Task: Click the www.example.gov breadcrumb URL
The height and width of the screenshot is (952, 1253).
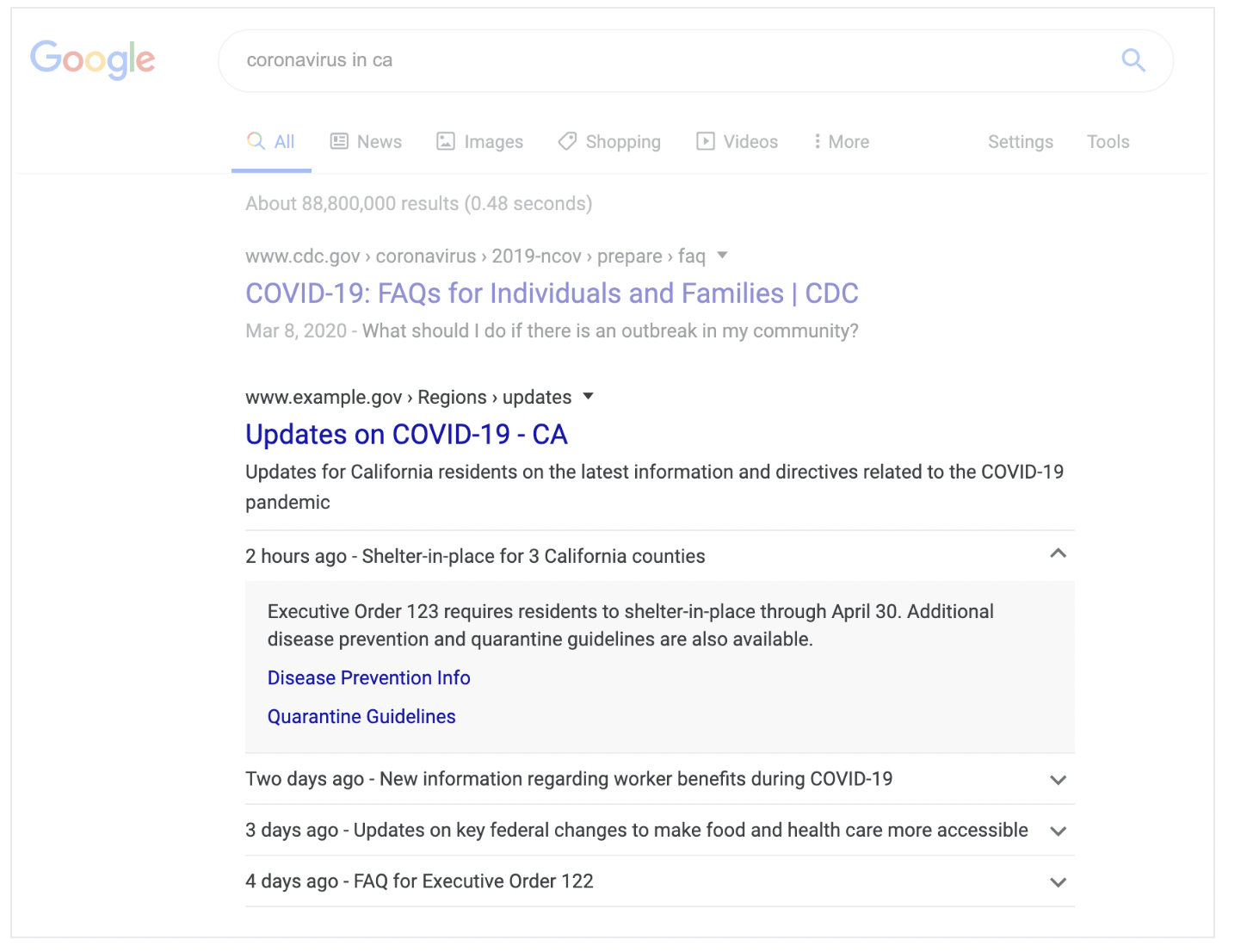Action: tap(409, 397)
